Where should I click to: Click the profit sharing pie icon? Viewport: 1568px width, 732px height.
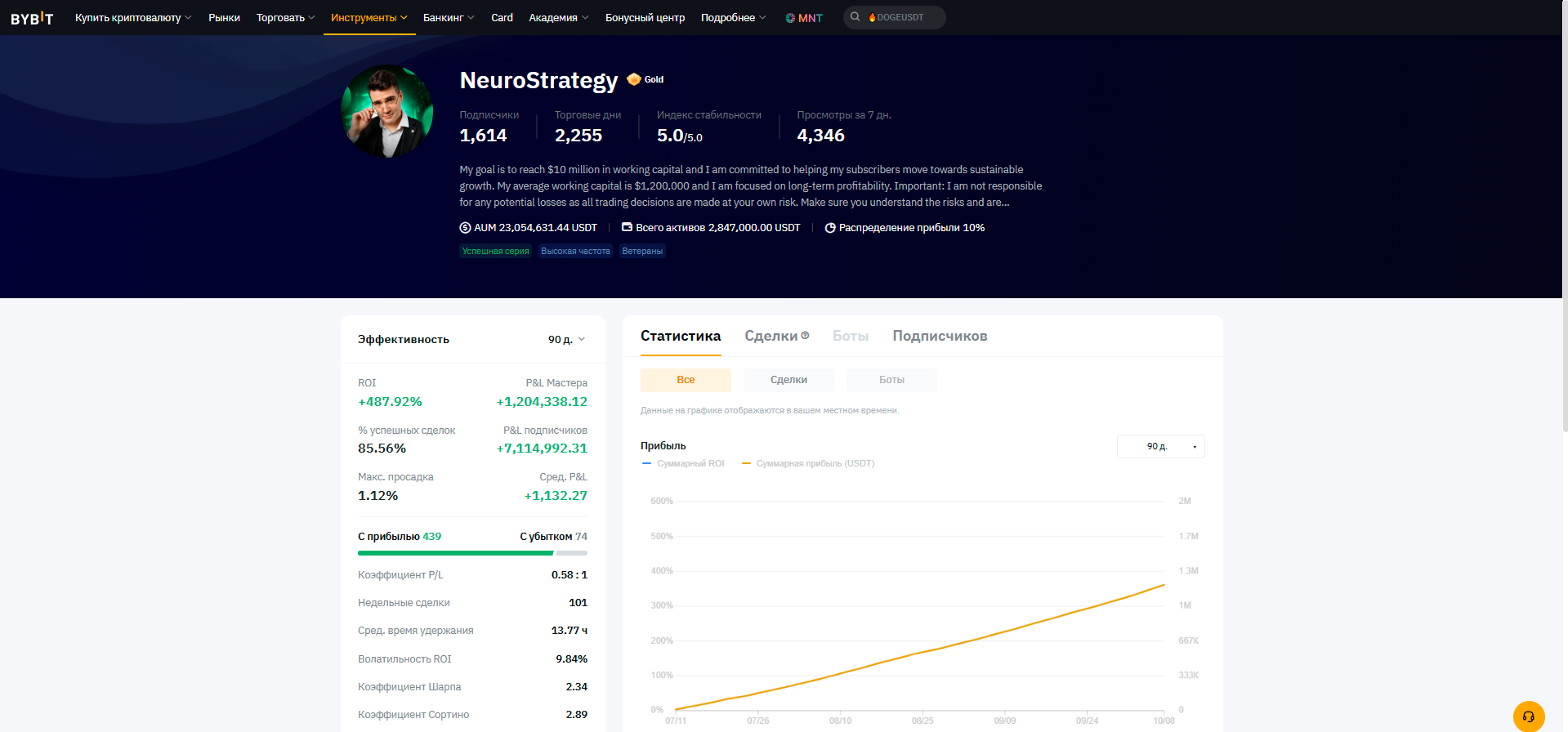coord(830,228)
